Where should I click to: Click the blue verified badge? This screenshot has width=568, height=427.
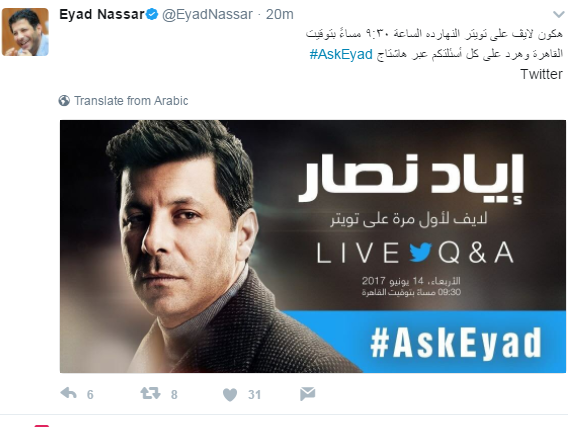[152, 14]
